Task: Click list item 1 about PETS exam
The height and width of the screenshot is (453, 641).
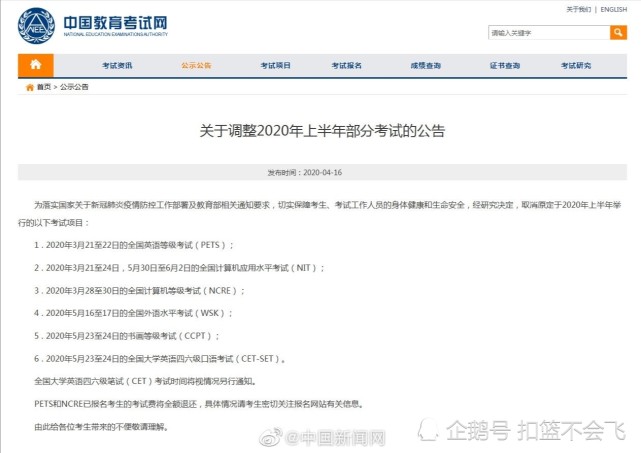Action: pyautogui.click(x=134, y=245)
